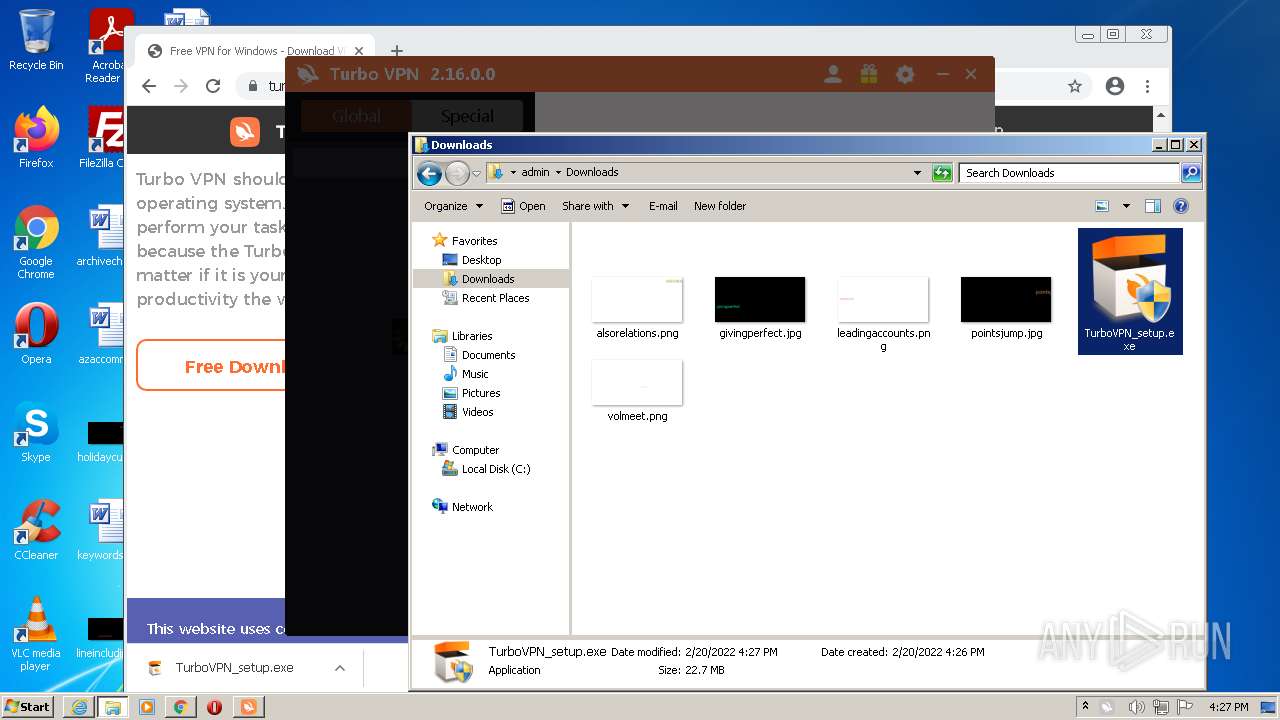
Task: Expand the Share with menu
Action: [x=596, y=206]
